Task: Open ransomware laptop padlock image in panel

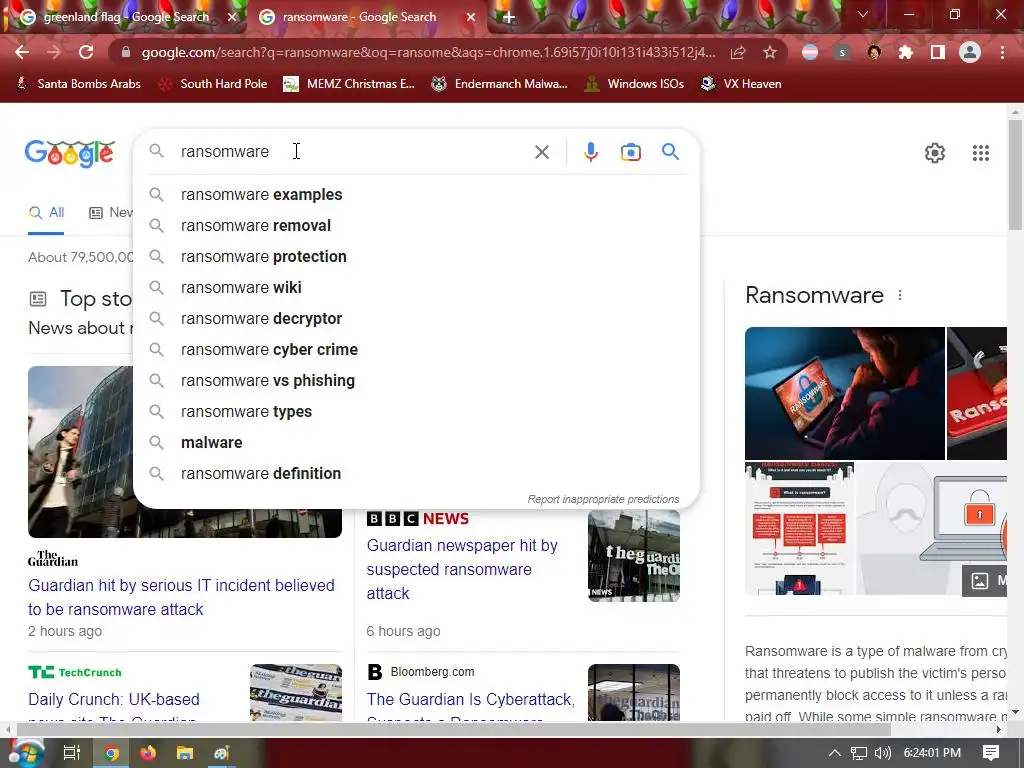Action: coord(844,393)
